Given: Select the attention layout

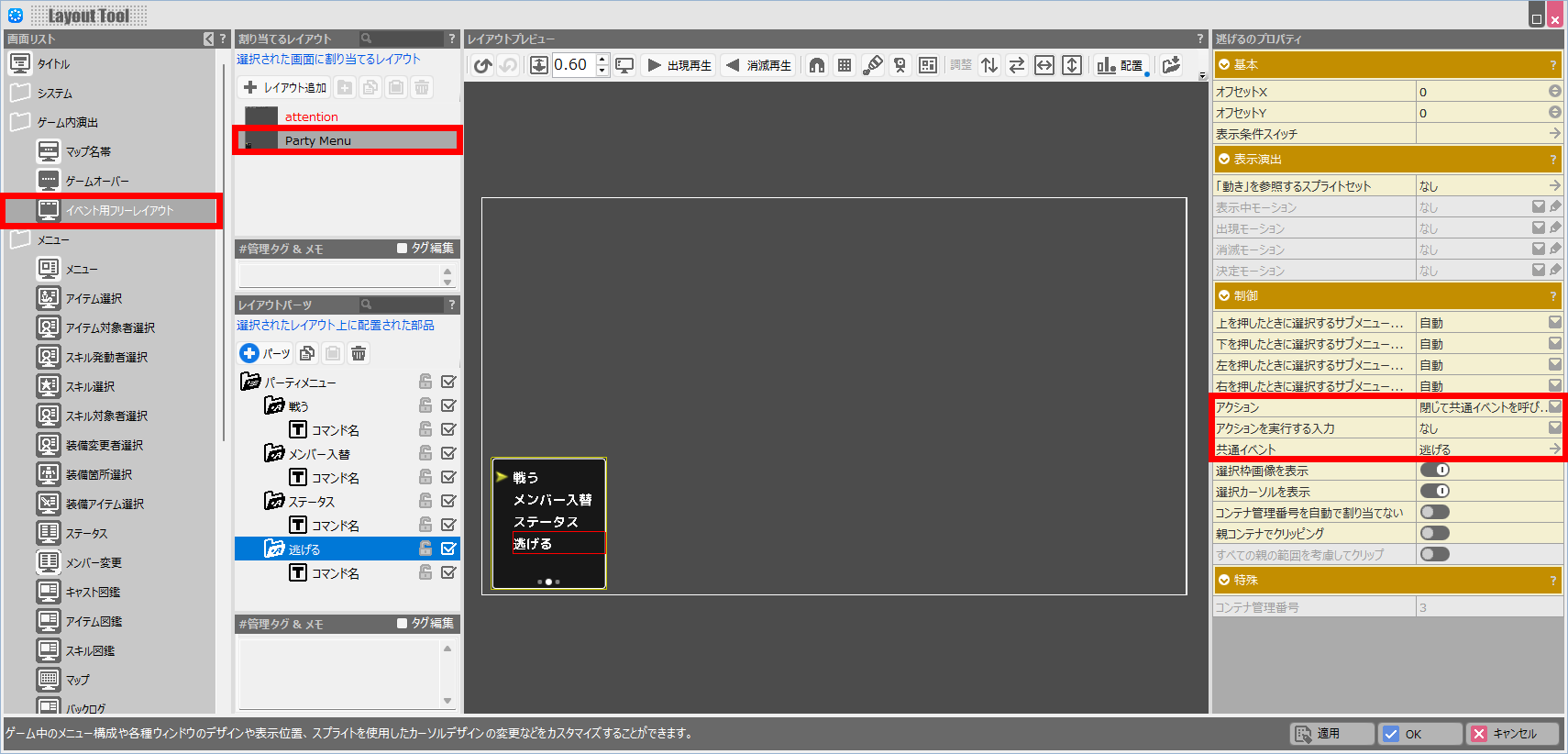Looking at the screenshot, I should tap(311, 116).
